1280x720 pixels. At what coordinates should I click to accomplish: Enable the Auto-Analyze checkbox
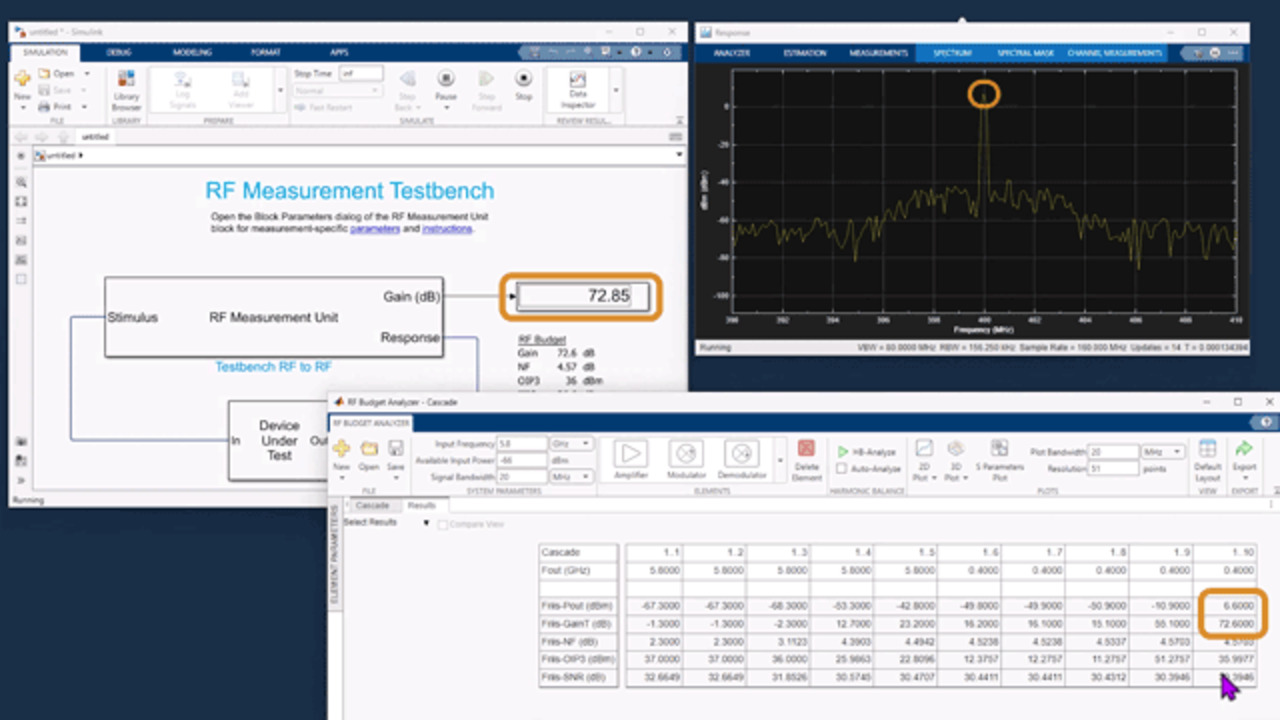(x=841, y=468)
